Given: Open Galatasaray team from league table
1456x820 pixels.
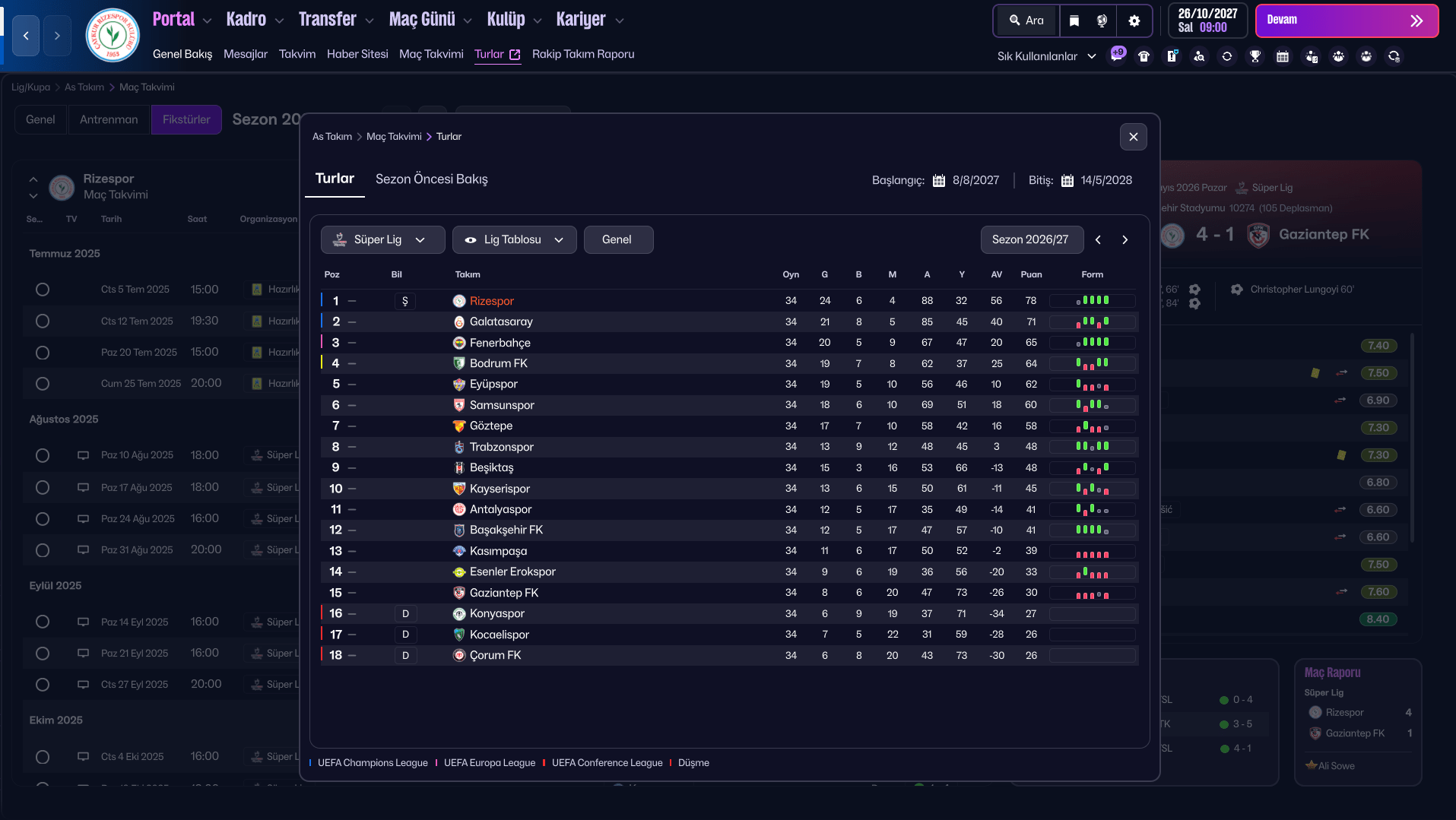Looking at the screenshot, I should (500, 321).
